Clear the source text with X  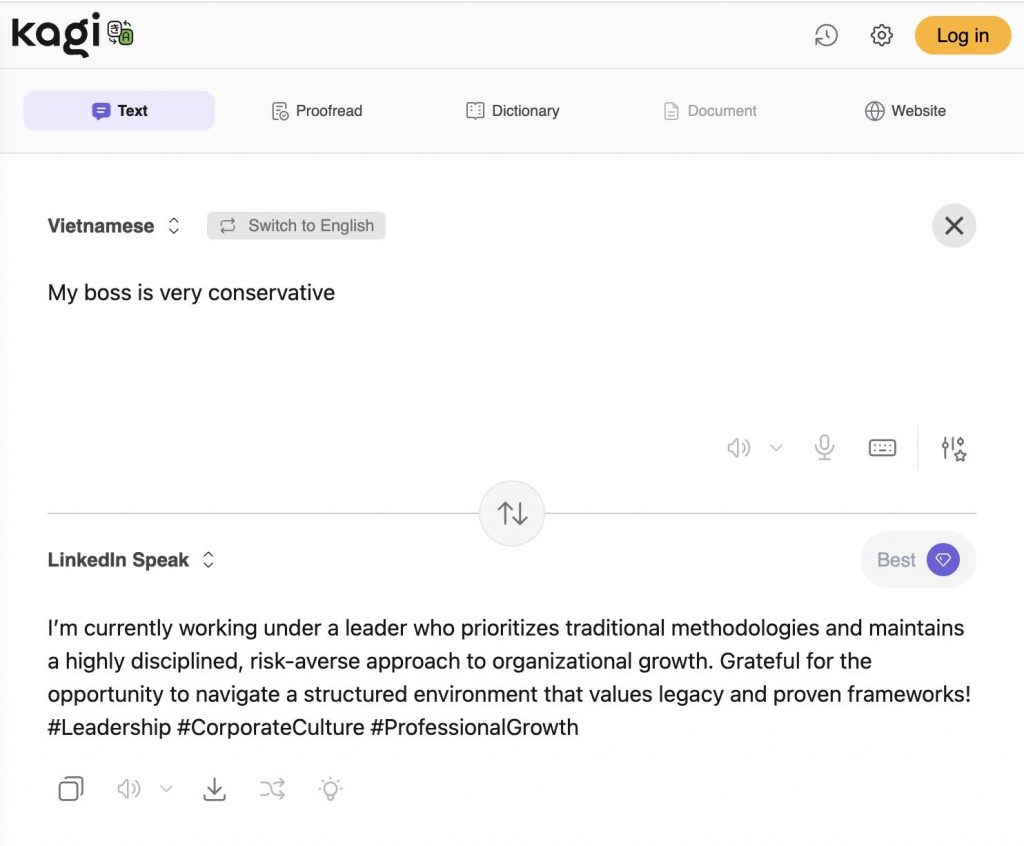(954, 226)
